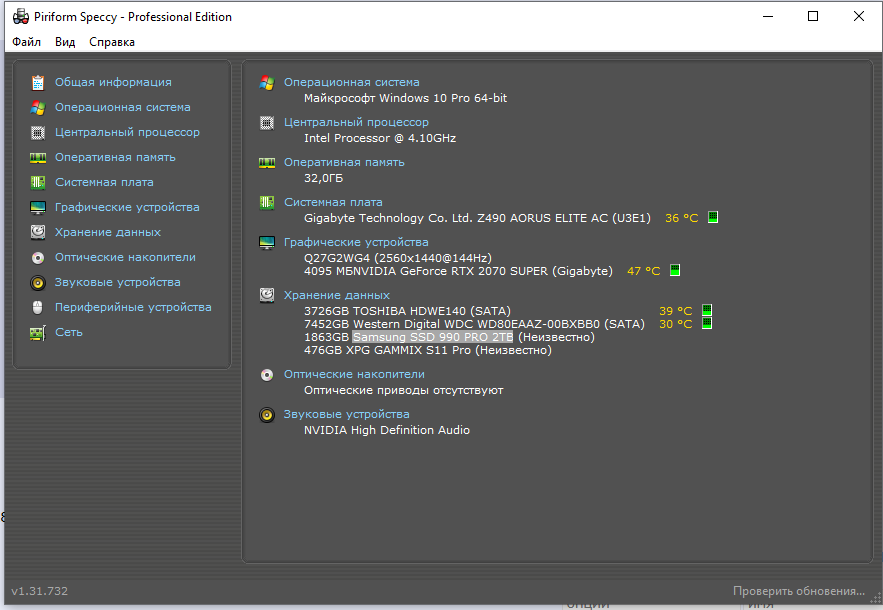Click the speaker icon beside sidebar Звуковые устройства
This screenshot has height=610, width=883.
(x=38, y=282)
